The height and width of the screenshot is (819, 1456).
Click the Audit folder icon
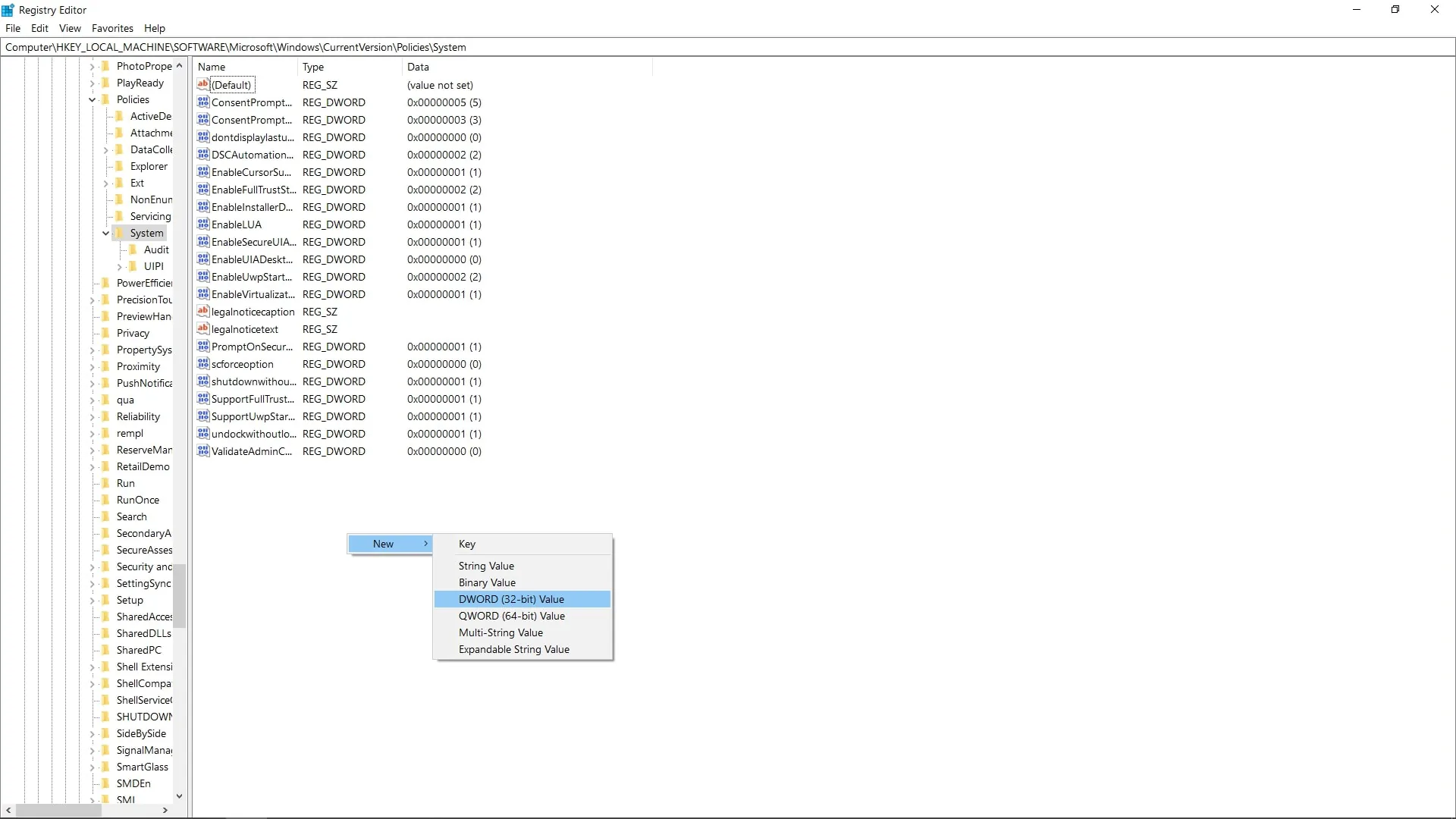pos(133,249)
